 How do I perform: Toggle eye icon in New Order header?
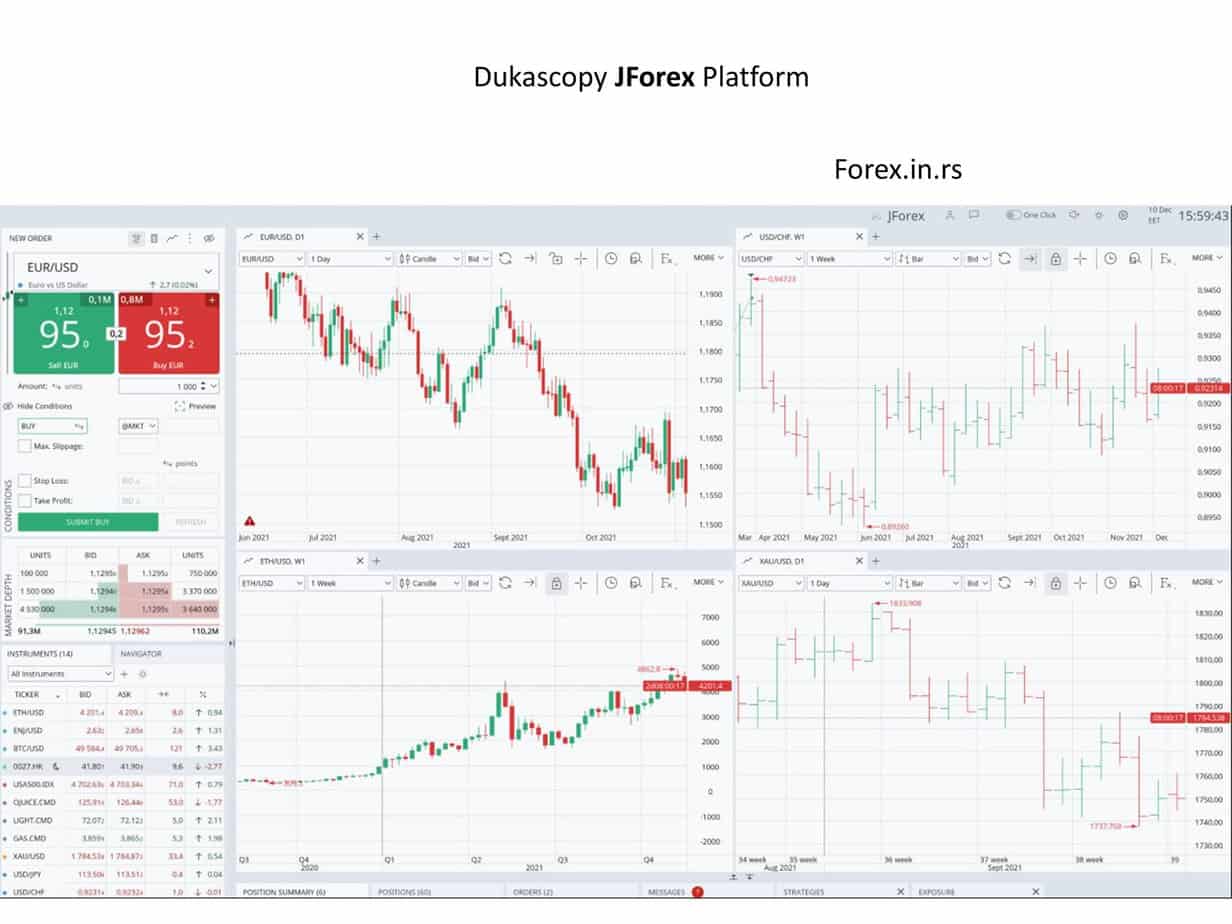[209, 238]
